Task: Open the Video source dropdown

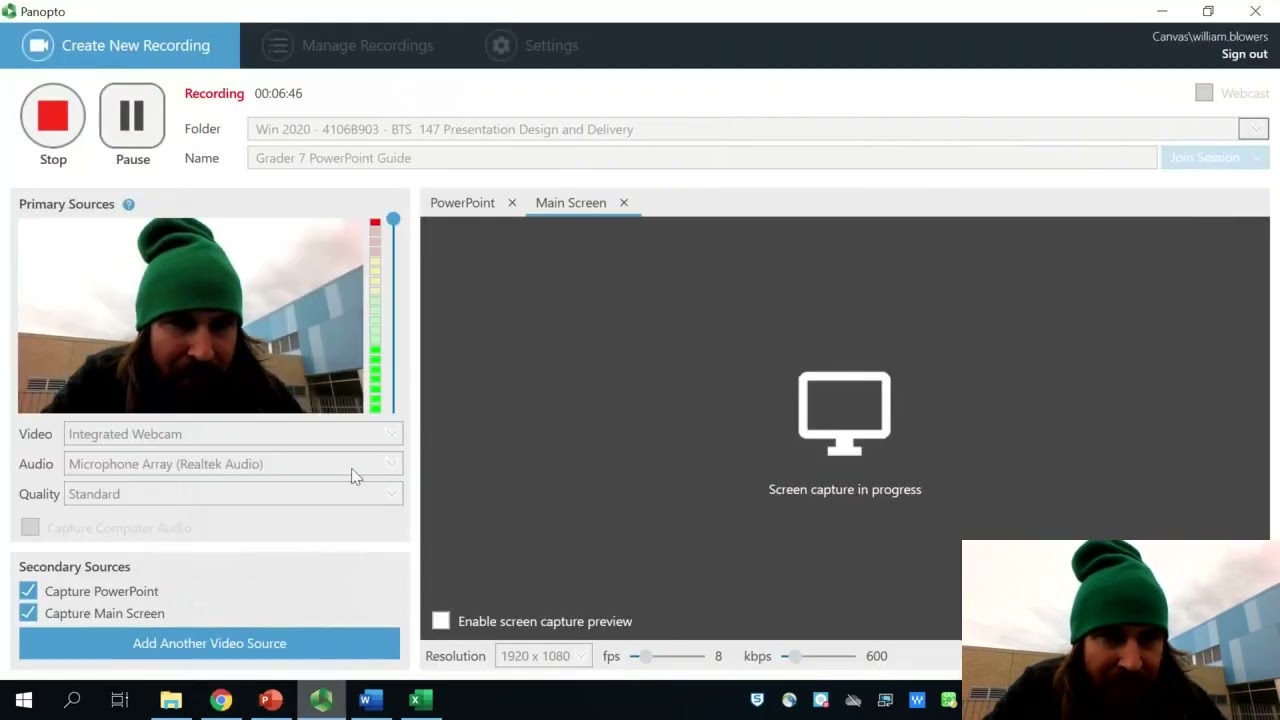Action: [x=233, y=434]
